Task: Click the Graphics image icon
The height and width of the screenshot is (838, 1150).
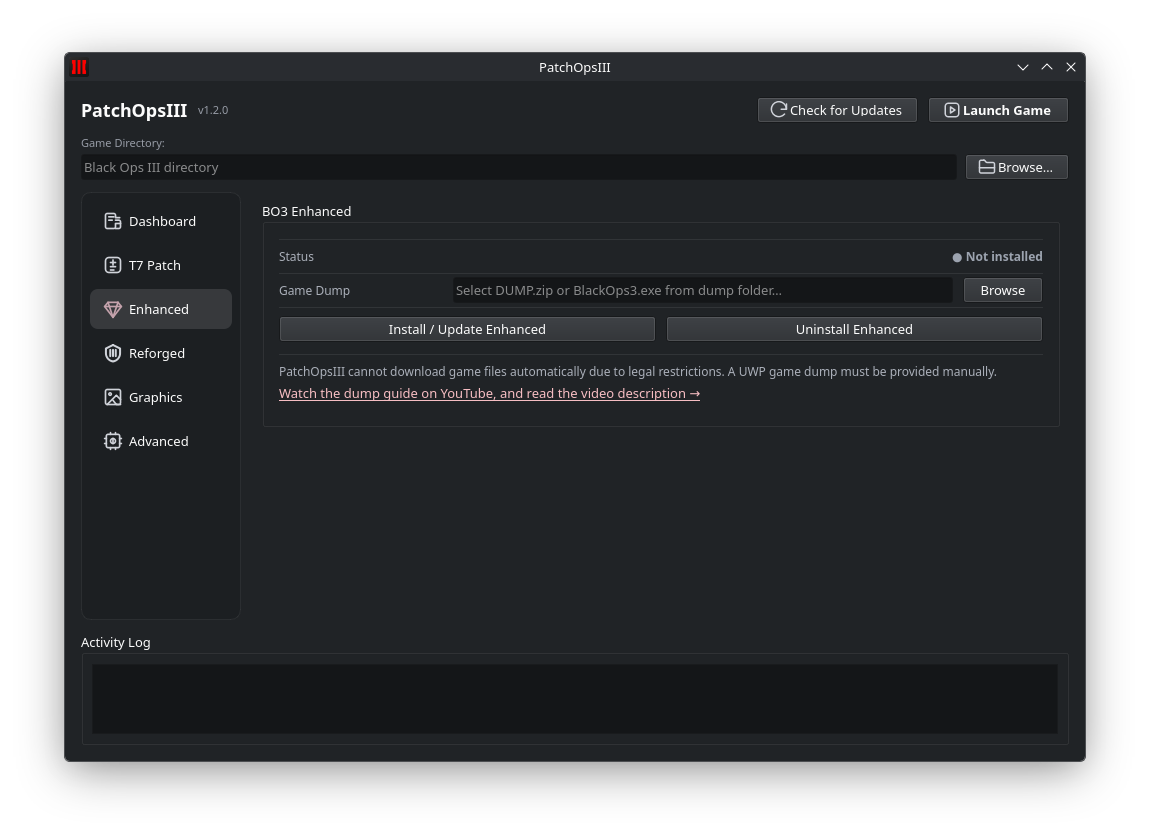Action: [x=112, y=397]
